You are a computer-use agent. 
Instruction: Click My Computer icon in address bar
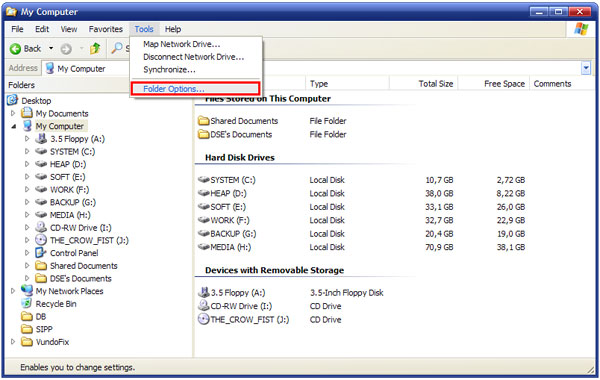(50, 68)
